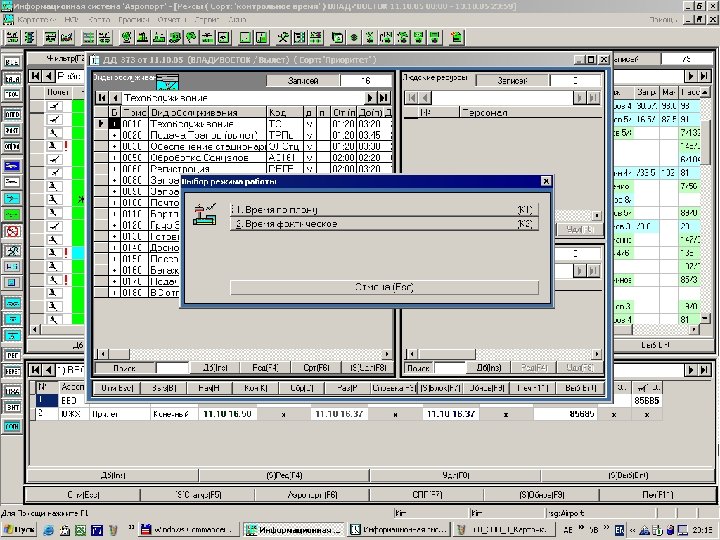Click the Персонал column header
Screen dimensions: 720x540
tap(530, 112)
